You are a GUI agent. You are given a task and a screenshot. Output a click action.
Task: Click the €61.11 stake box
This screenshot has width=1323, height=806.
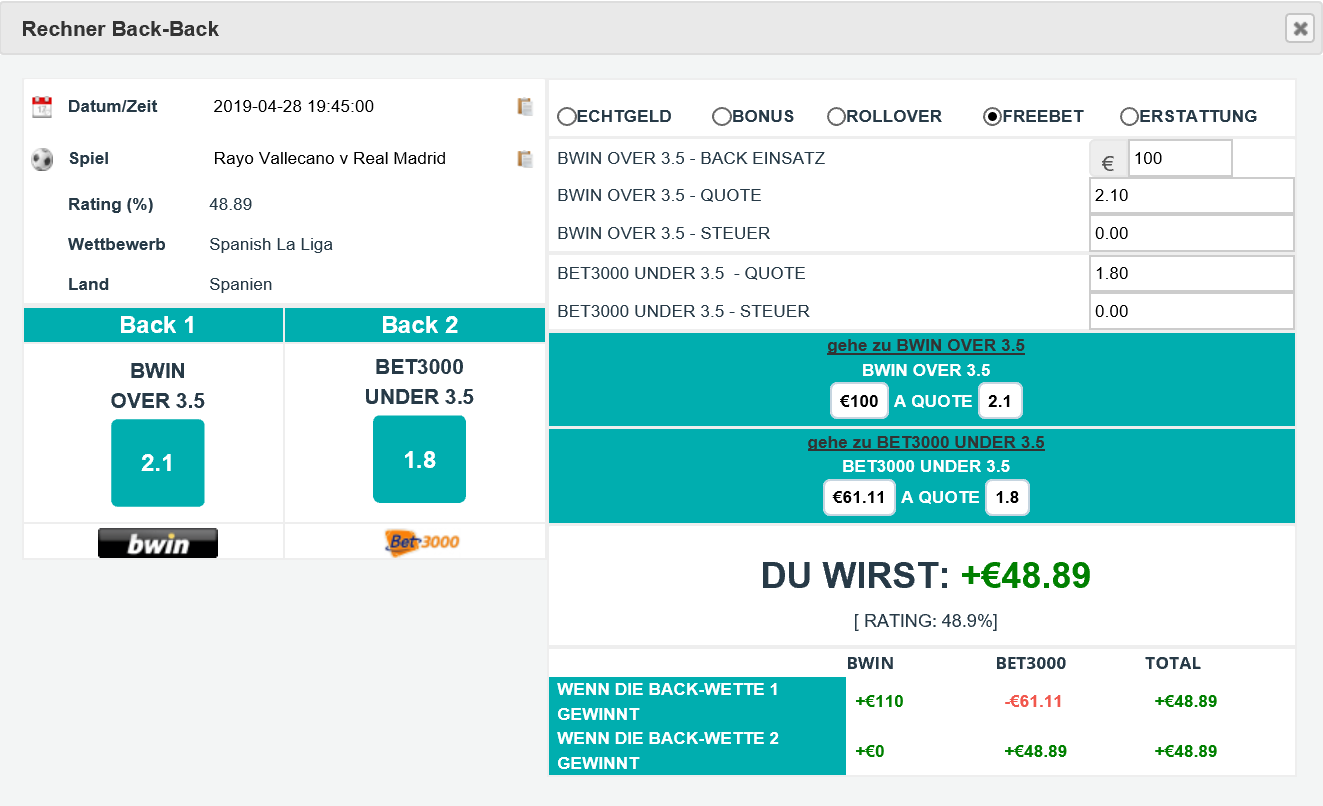(860, 497)
